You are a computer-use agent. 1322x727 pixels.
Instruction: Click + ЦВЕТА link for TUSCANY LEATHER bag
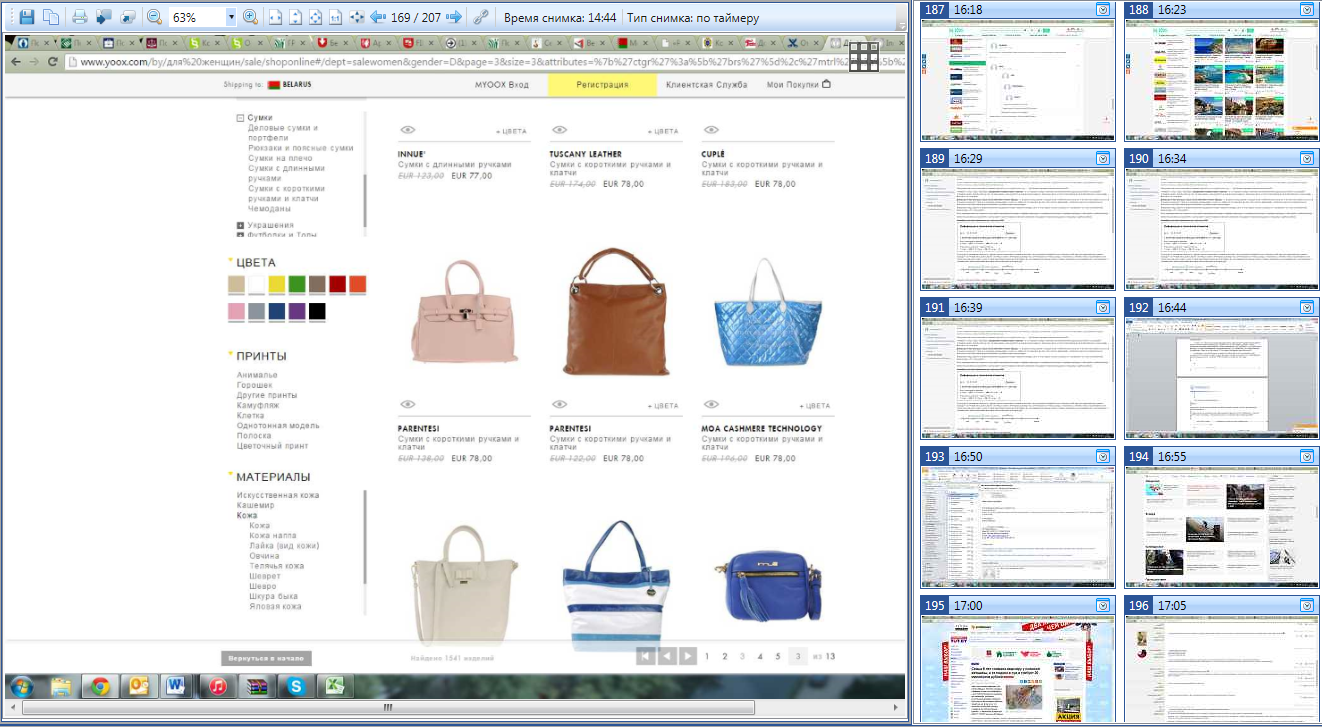[x=662, y=132]
